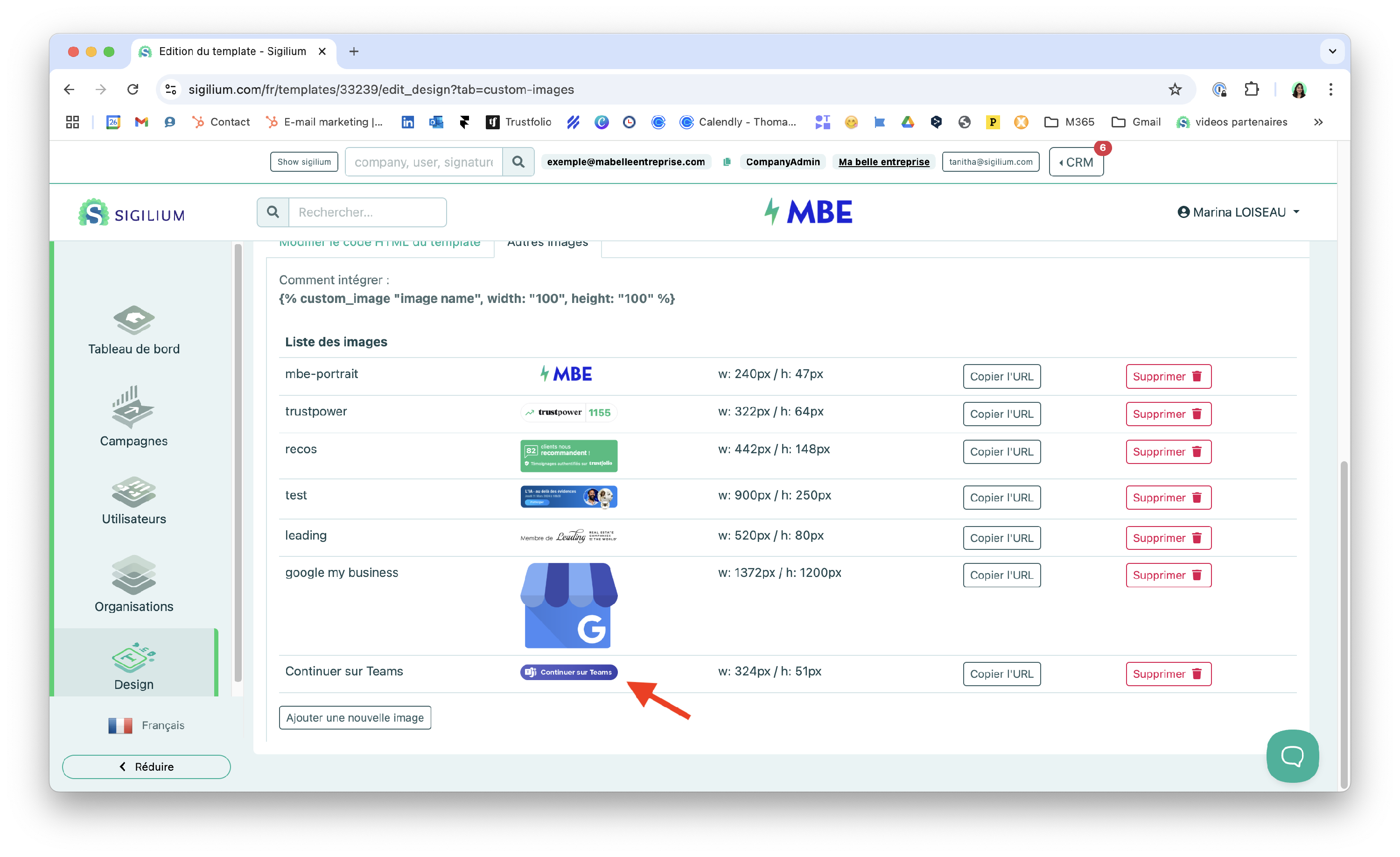Collapse sidebar with Réduire button

point(146,766)
